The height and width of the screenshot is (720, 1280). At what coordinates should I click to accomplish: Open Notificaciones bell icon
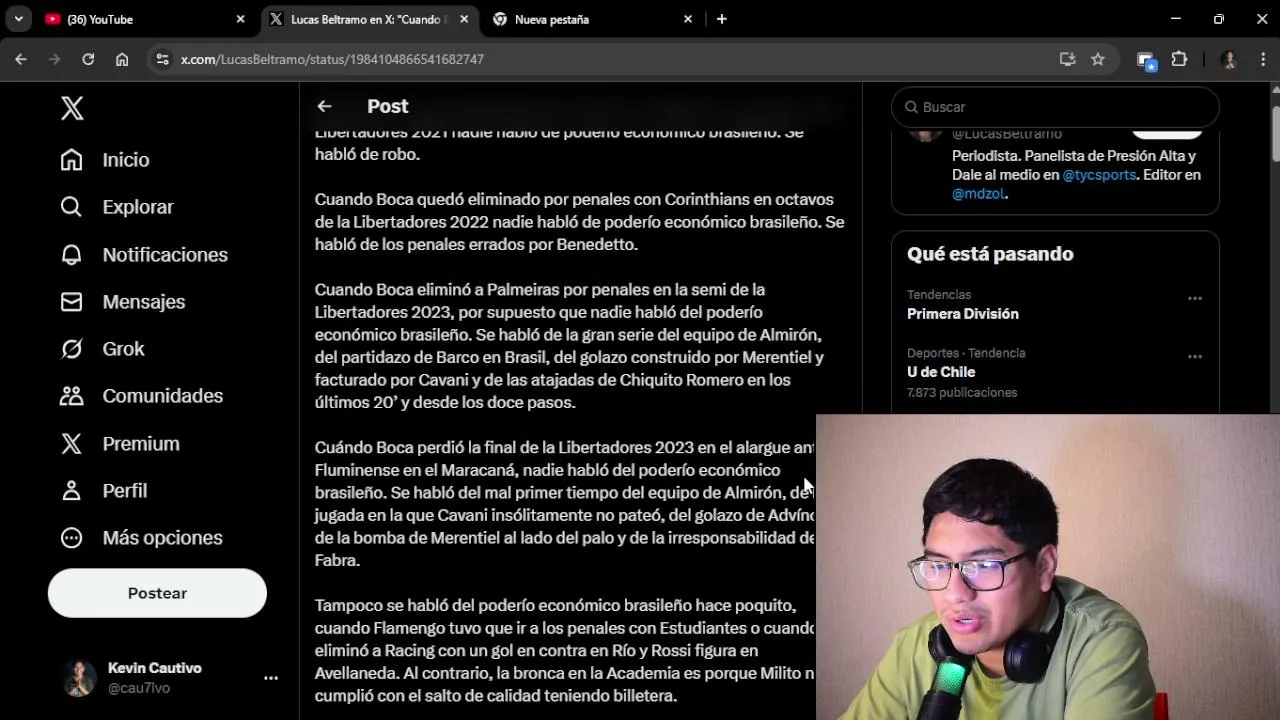click(71, 254)
